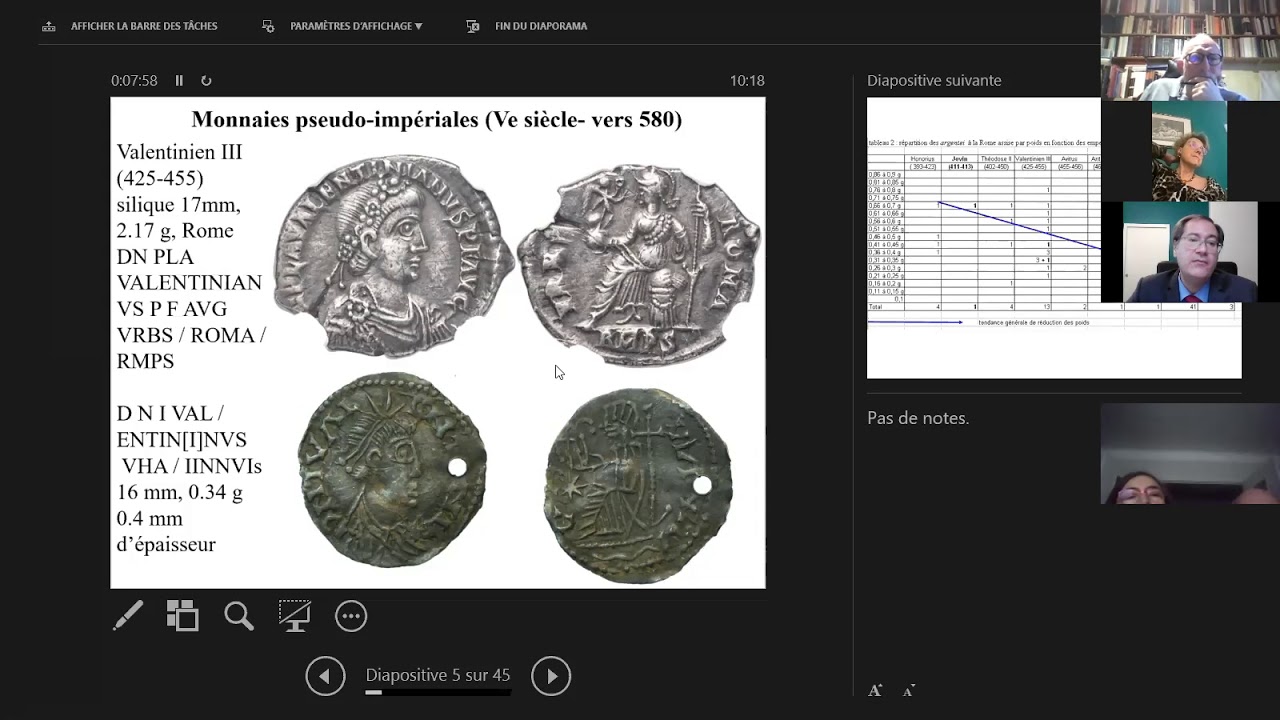Click display settings monitor icon
The width and height of the screenshot is (1280, 720).
point(268,26)
